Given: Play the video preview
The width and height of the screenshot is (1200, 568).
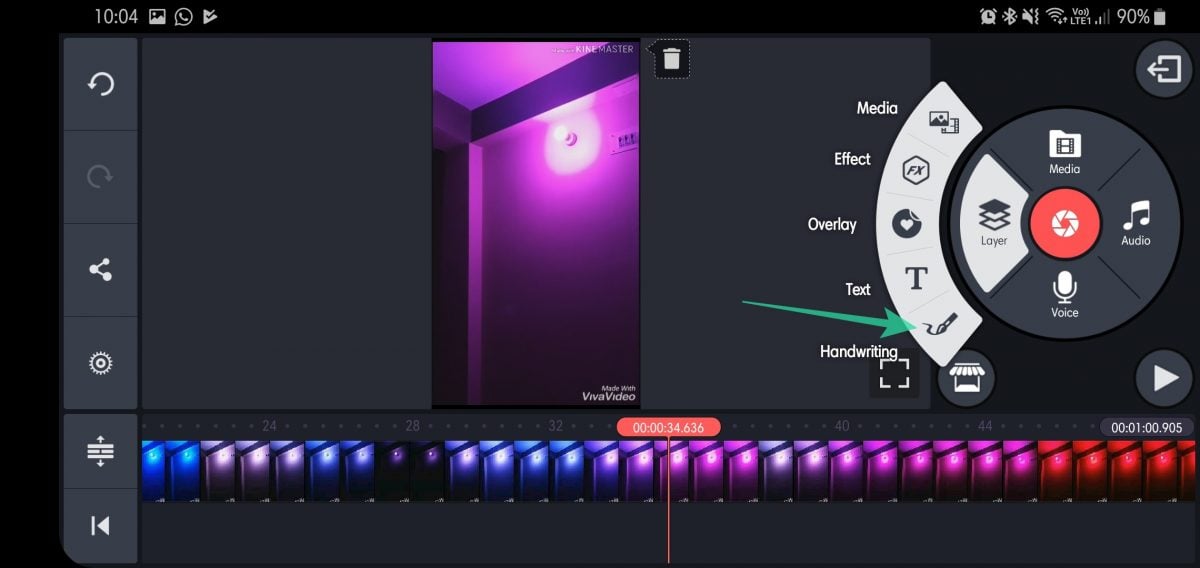Looking at the screenshot, I should click(1164, 378).
